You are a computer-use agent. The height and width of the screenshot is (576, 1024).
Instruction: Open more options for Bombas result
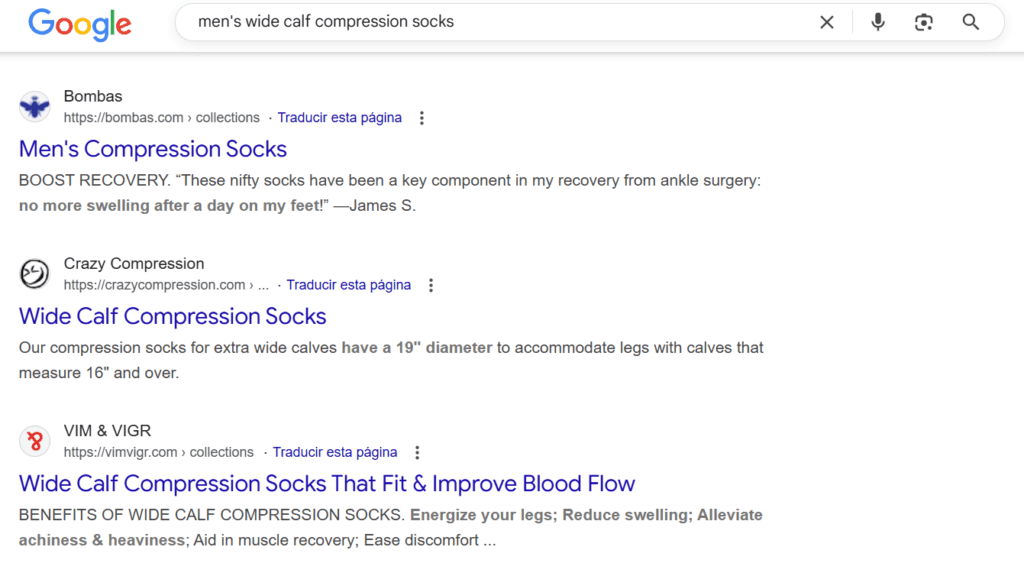pos(422,118)
